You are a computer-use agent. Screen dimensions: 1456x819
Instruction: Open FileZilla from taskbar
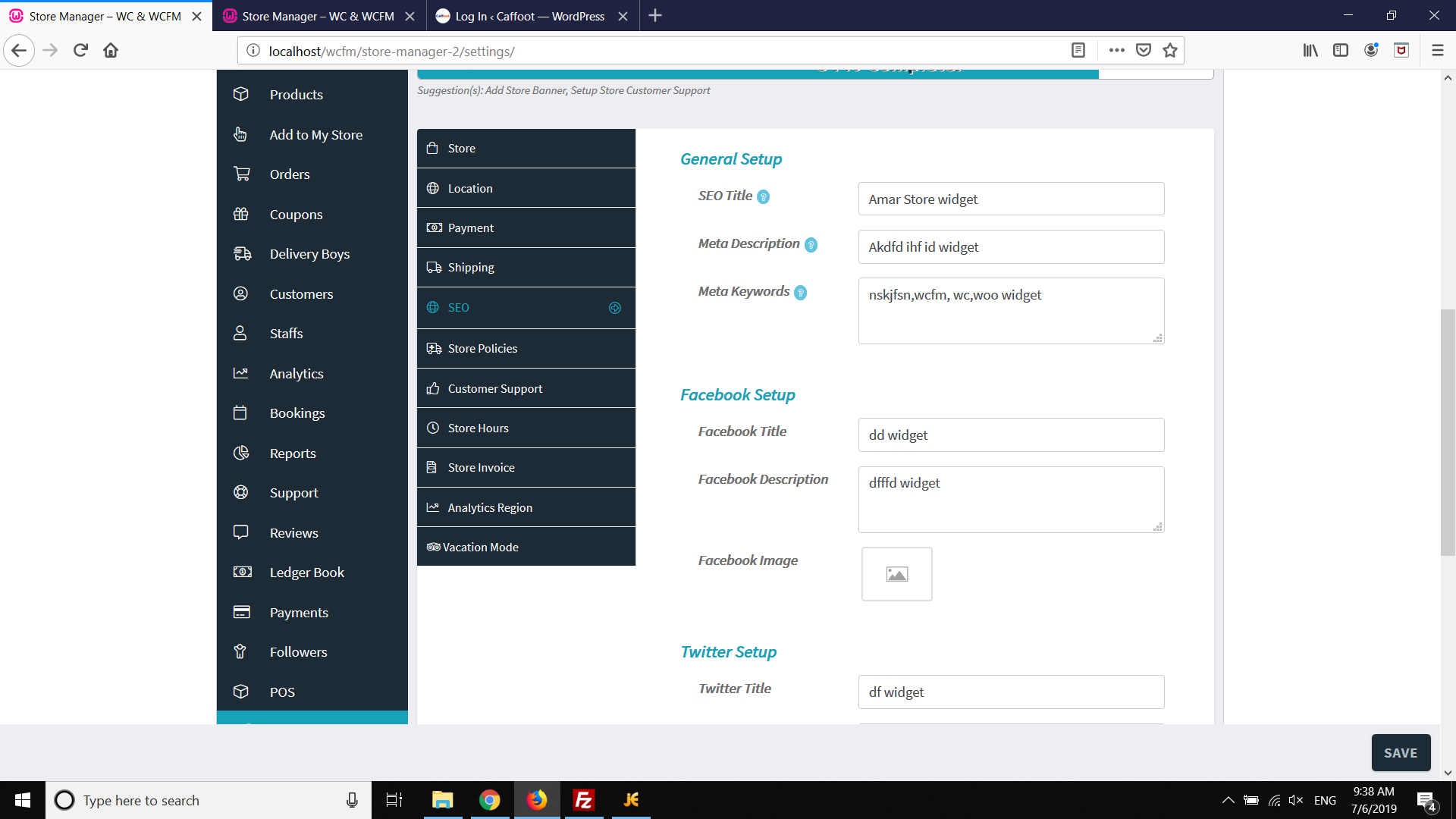pos(584,800)
